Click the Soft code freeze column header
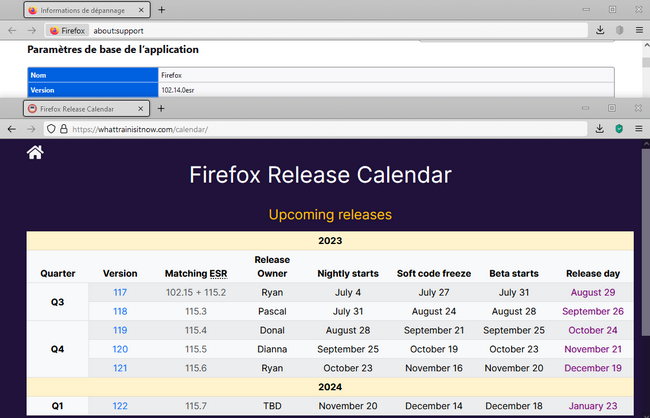 pyautogui.click(x=434, y=274)
